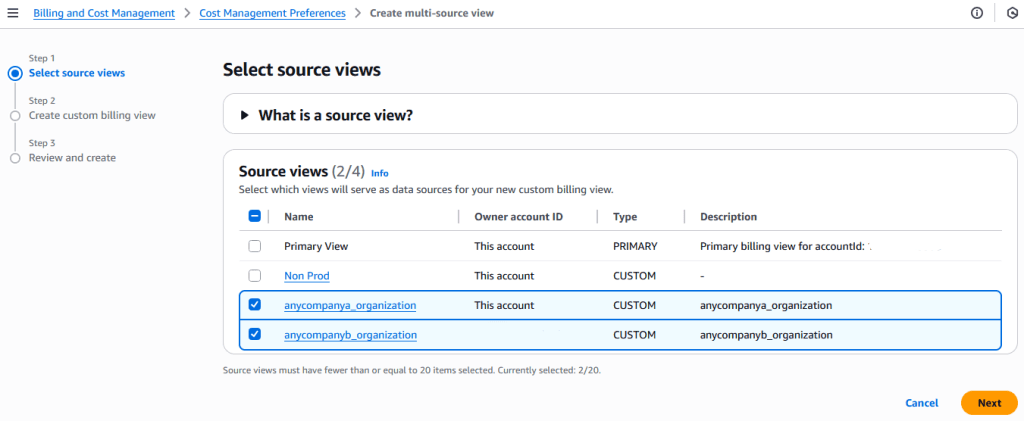Screen dimensions: 1024x421
Task: Click the Next button
Action: coord(989,403)
